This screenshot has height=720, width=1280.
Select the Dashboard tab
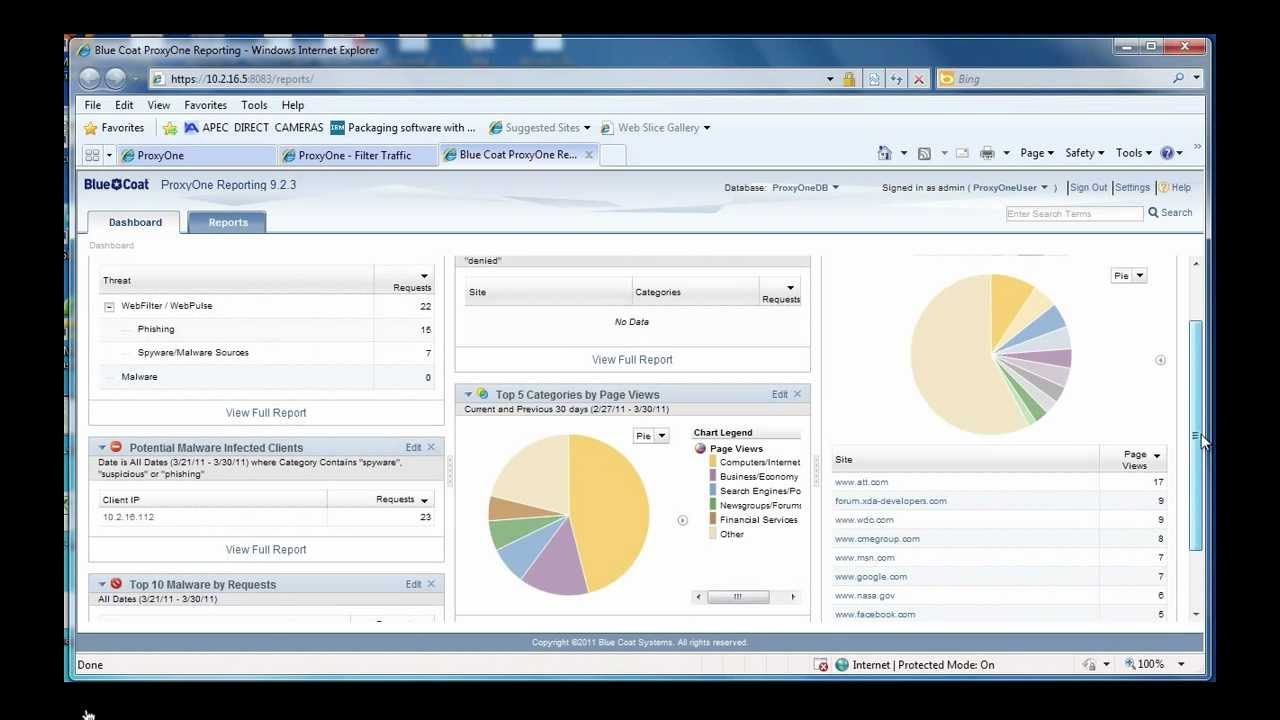point(135,222)
